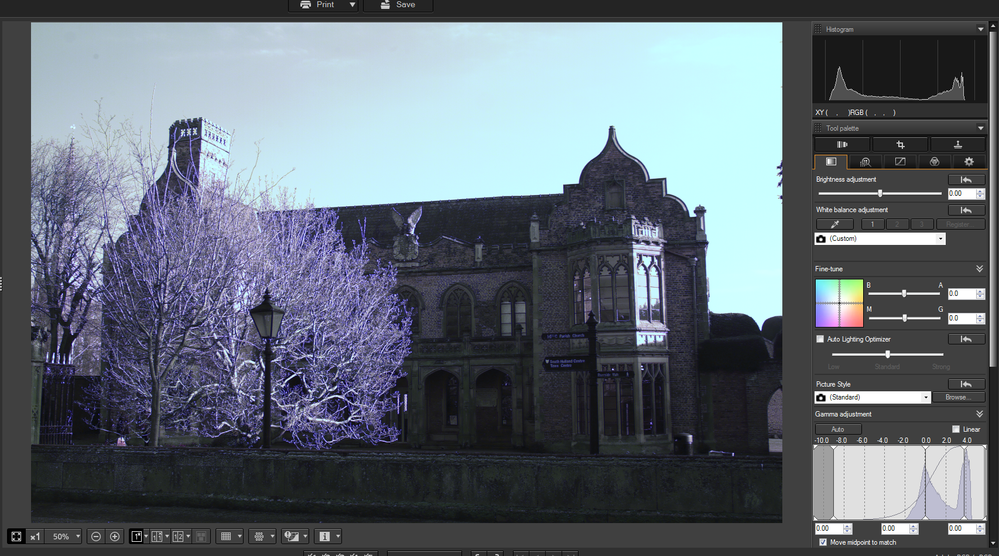Click the M-G fine-tune value field
Image resolution: width=999 pixels, height=556 pixels.
tap(961, 318)
